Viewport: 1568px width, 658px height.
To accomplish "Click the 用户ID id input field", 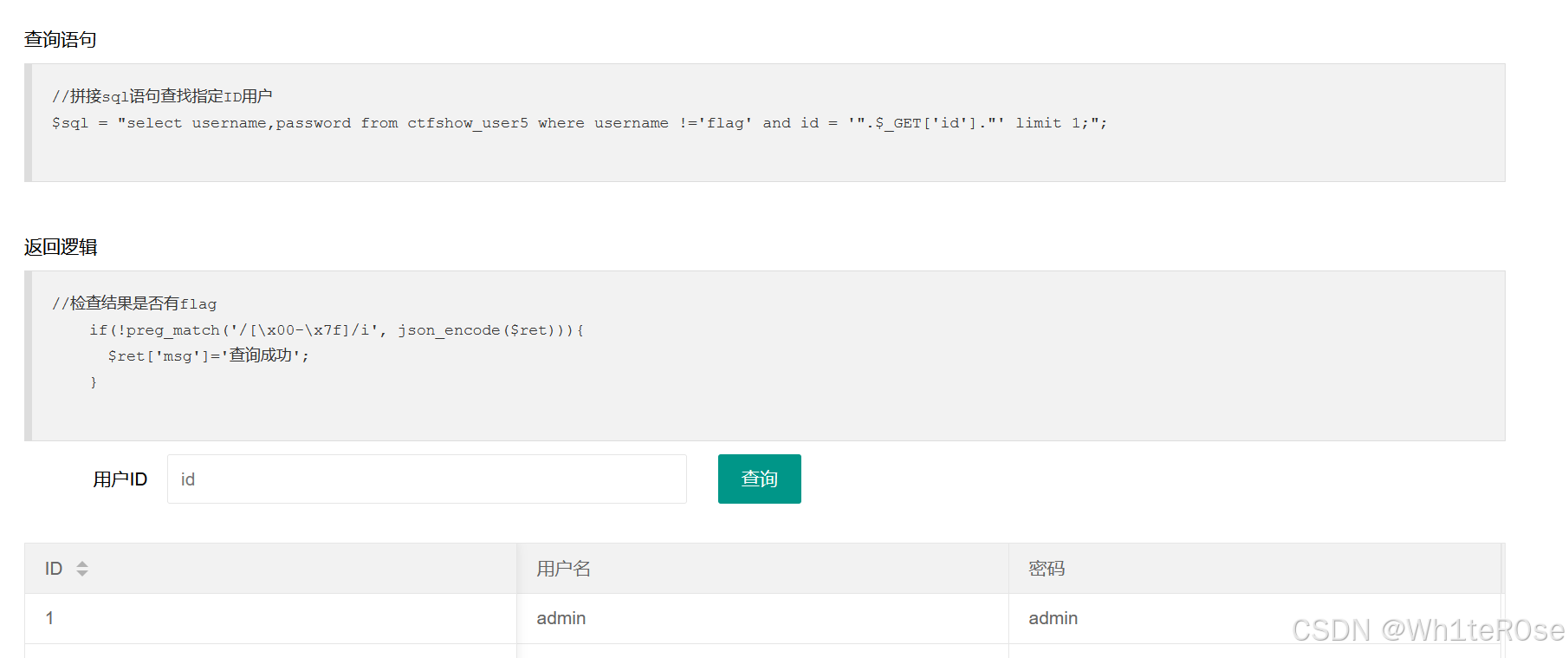I will (426, 479).
